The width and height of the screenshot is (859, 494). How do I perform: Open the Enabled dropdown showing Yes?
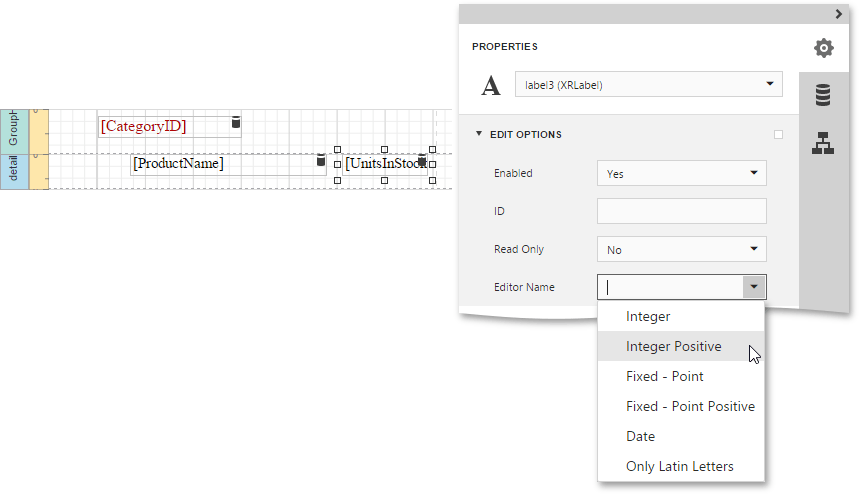(x=682, y=173)
